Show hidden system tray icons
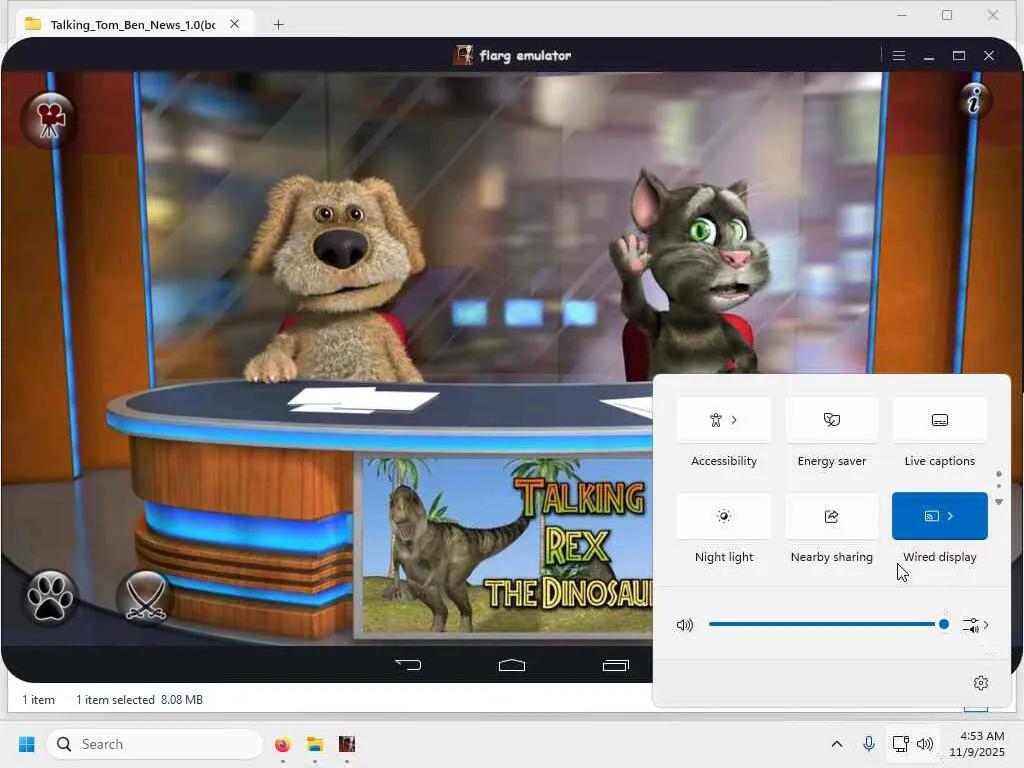Screen dimensions: 1024x768 (837, 744)
